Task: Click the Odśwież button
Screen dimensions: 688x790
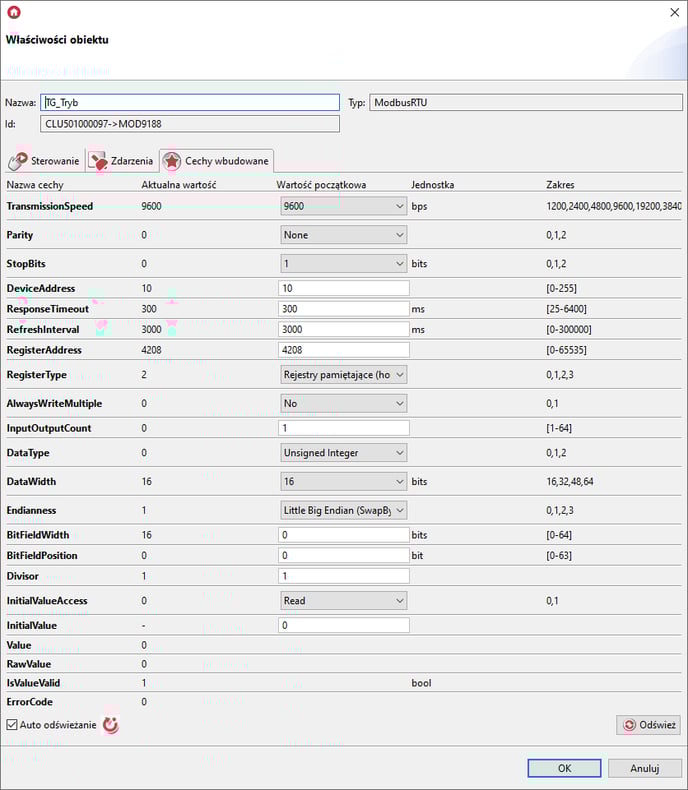Action: point(648,725)
